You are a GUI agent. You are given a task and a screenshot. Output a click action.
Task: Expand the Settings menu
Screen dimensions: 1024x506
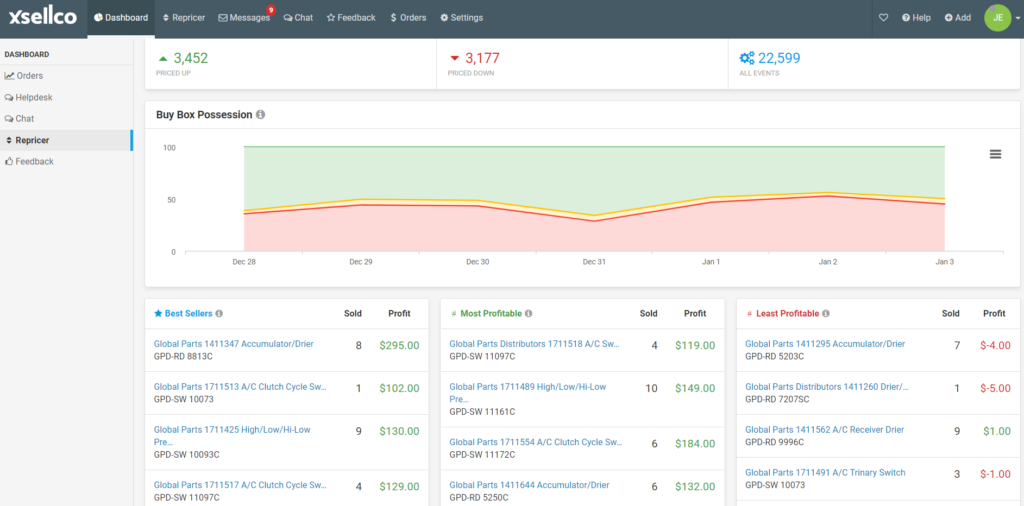(x=461, y=18)
